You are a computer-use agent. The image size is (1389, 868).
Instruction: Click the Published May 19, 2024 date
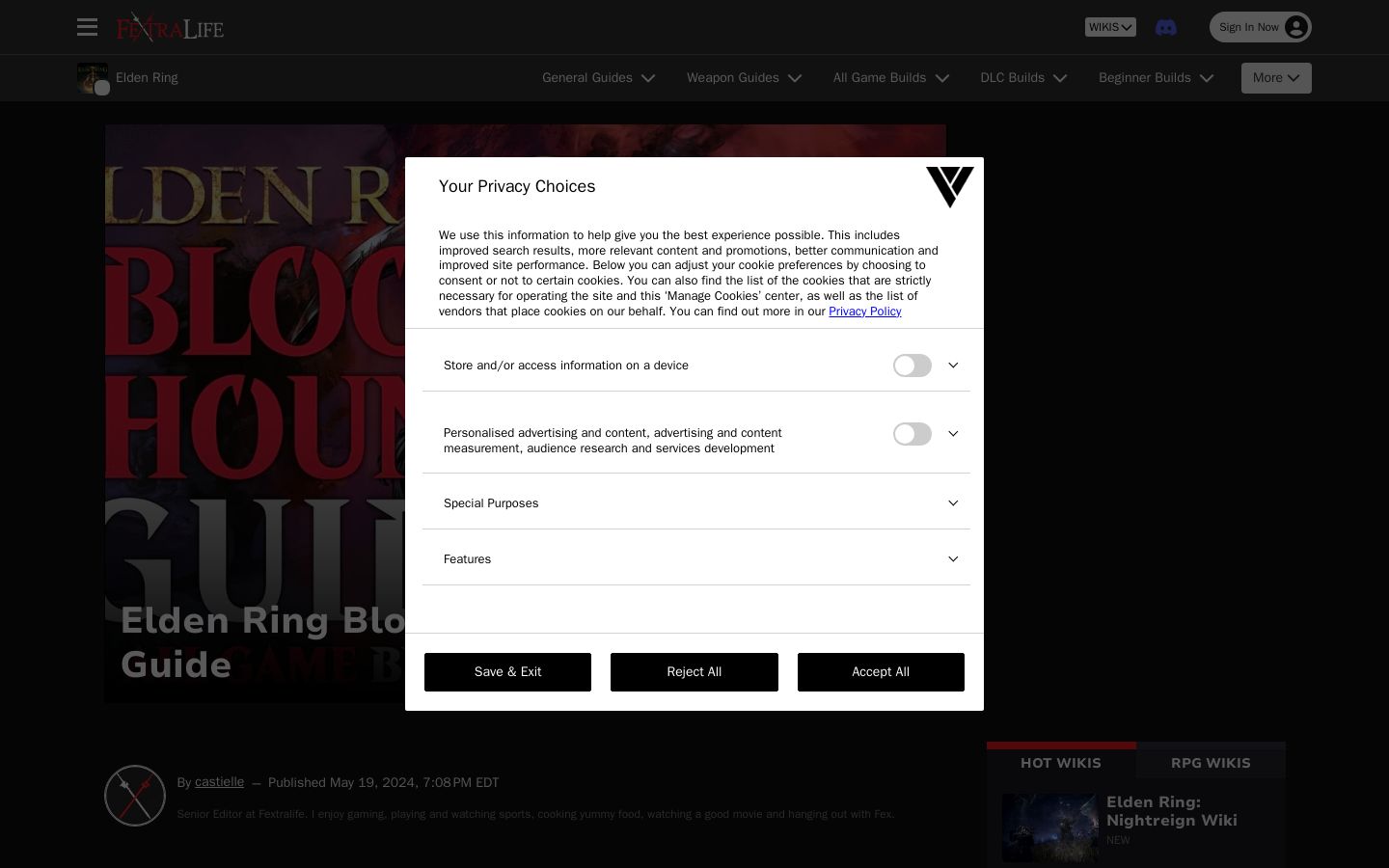coord(384,782)
